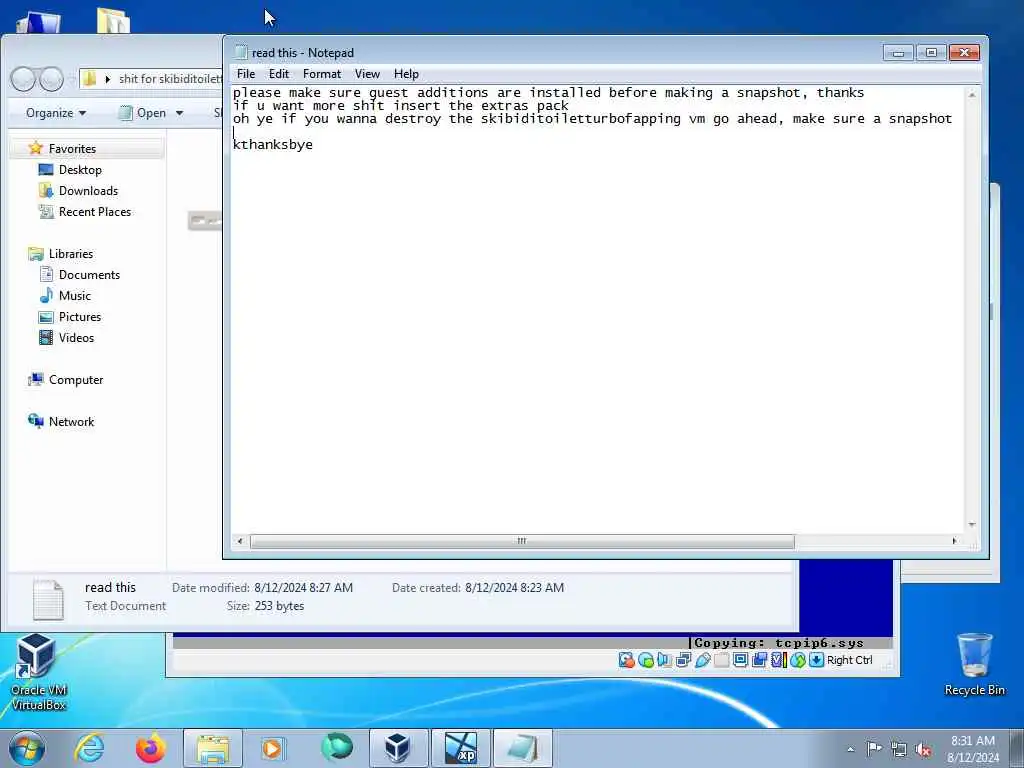Click the Explorer Back navigation button
Screen dimensions: 1024x768
[24, 79]
